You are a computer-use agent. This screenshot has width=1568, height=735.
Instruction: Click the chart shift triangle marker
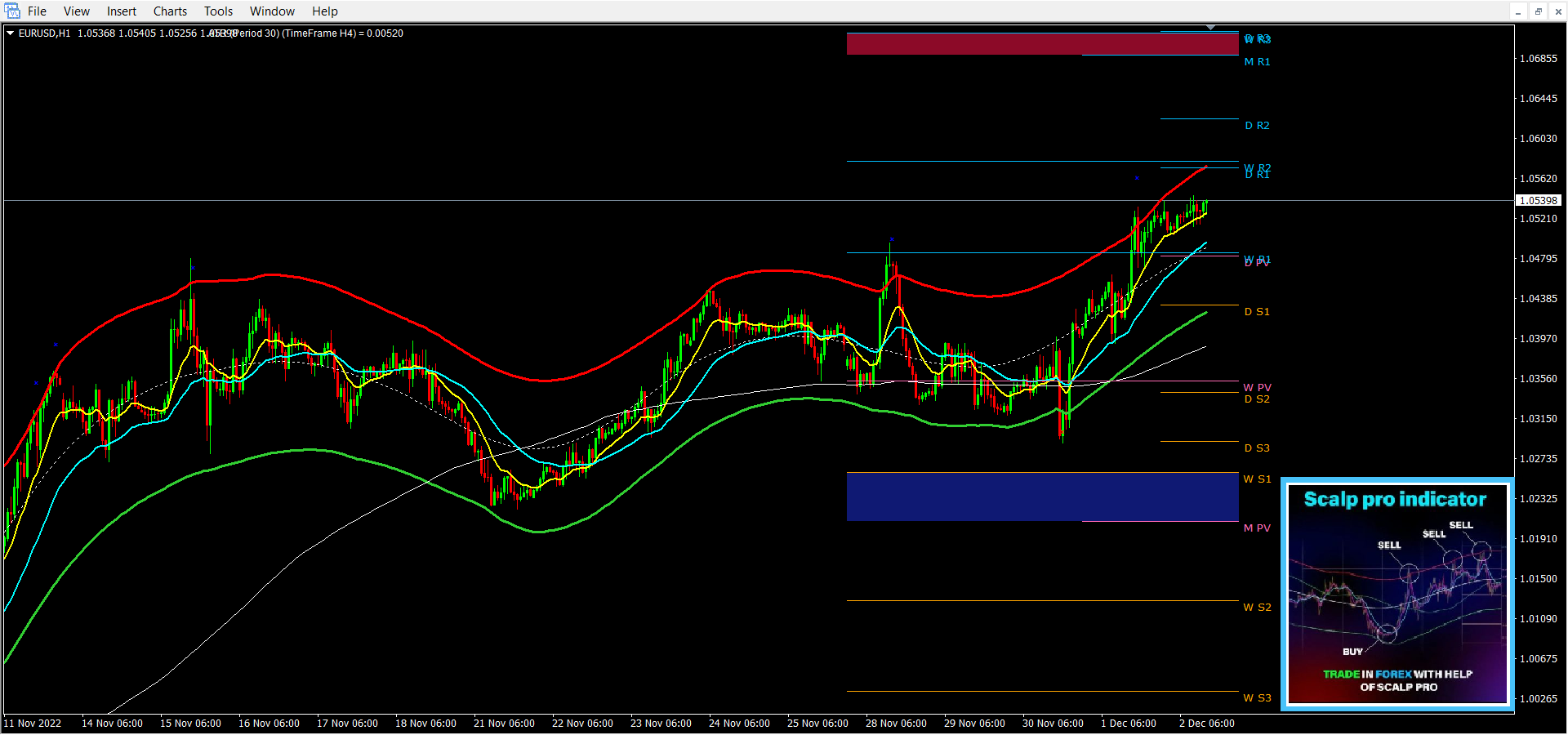pyautogui.click(x=1210, y=28)
